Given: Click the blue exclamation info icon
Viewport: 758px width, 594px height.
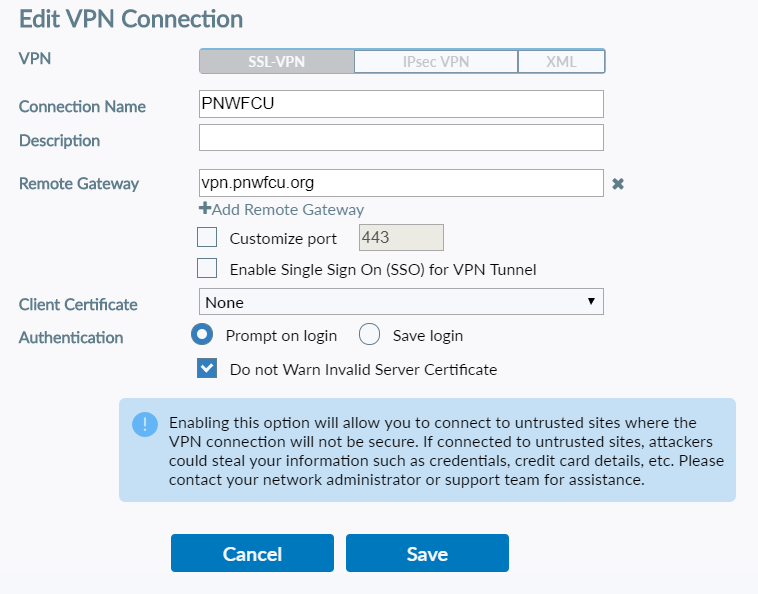Looking at the screenshot, I should click(144, 424).
